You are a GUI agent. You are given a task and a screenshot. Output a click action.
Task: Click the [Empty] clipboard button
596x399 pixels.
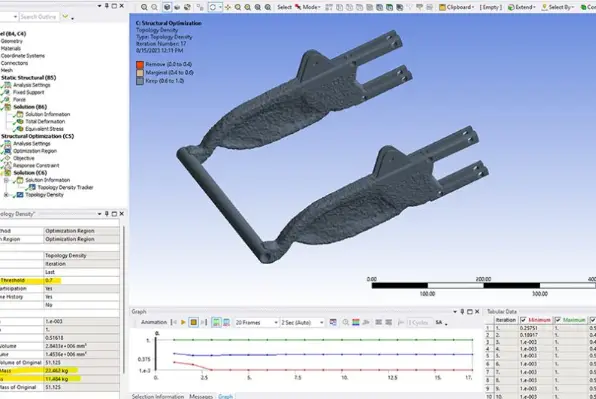(x=491, y=7)
